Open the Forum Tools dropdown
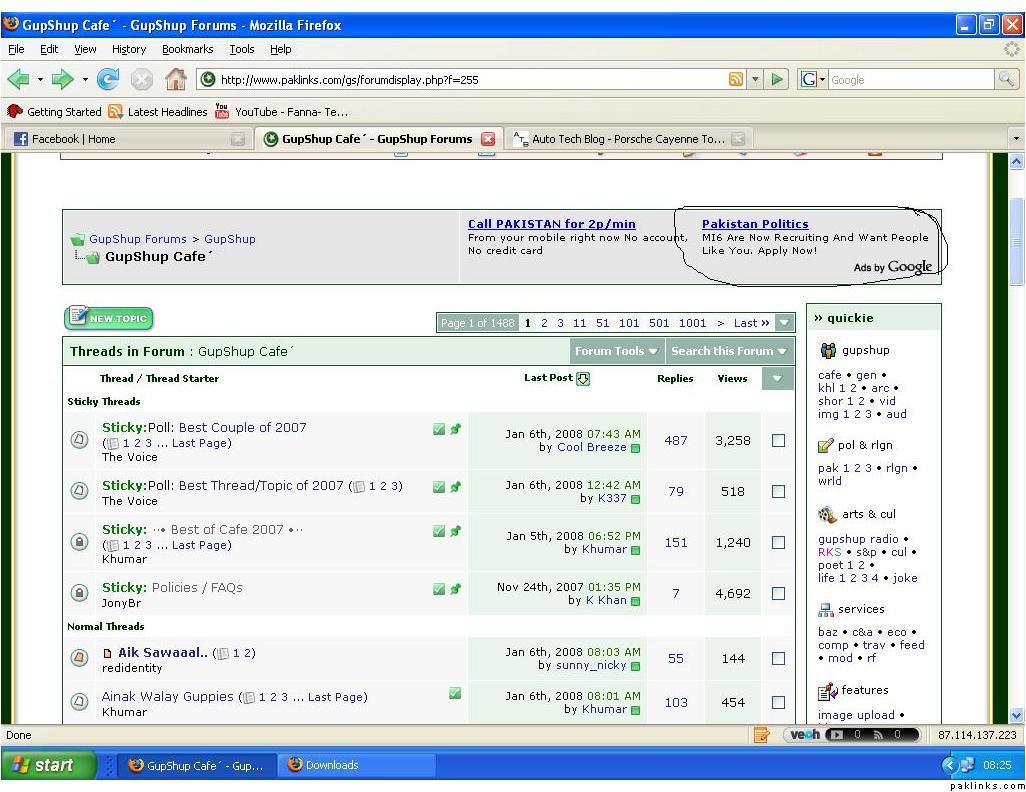The height and width of the screenshot is (792, 1026). click(x=616, y=351)
